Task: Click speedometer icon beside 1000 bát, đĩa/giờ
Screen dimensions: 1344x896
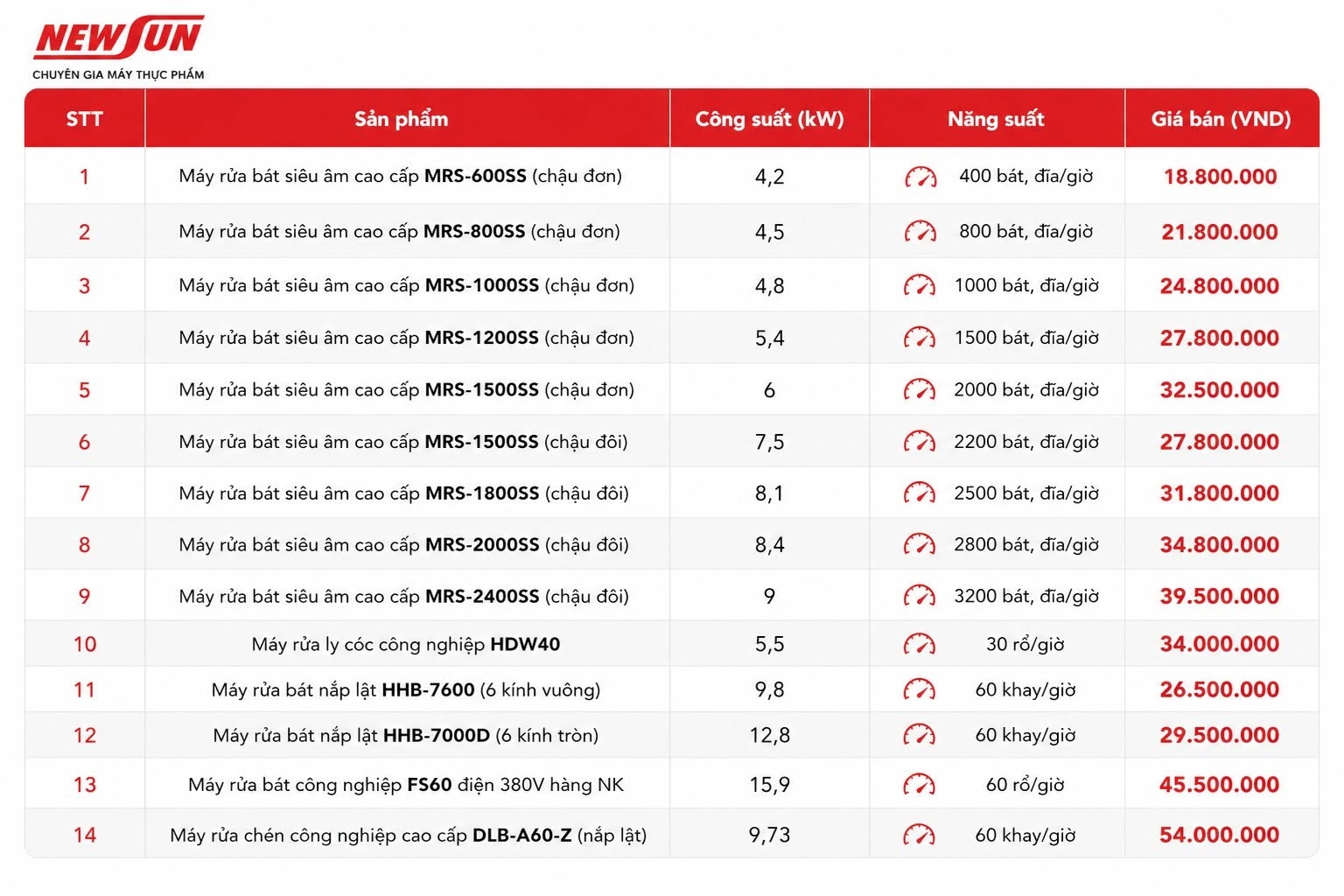Action: click(920, 285)
